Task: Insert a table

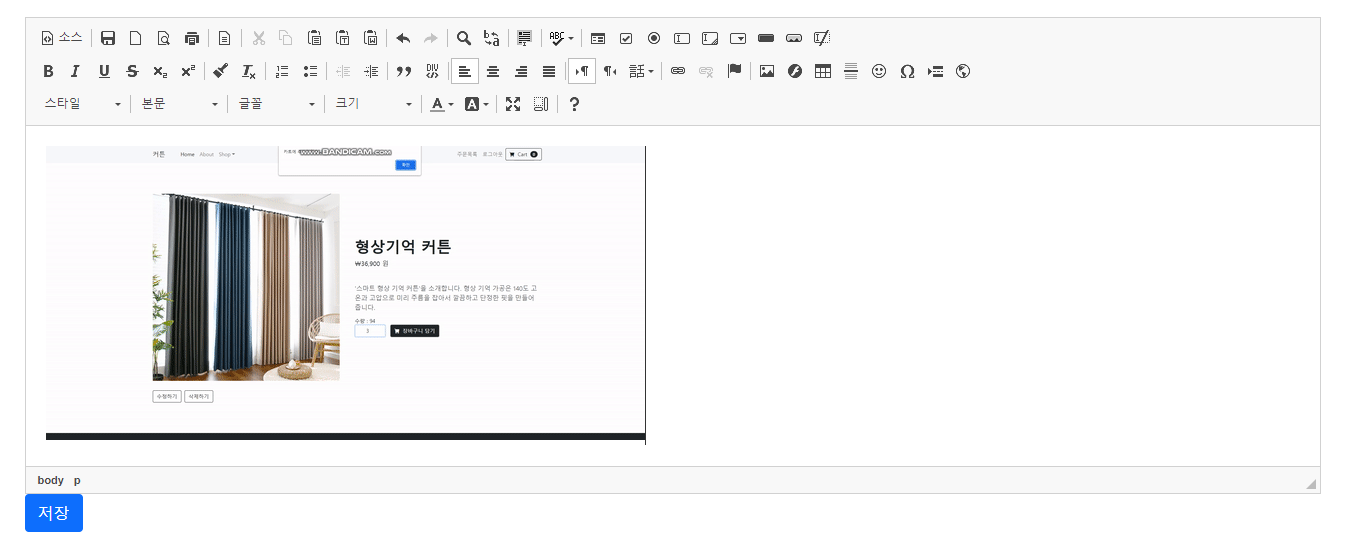Action: tap(823, 71)
